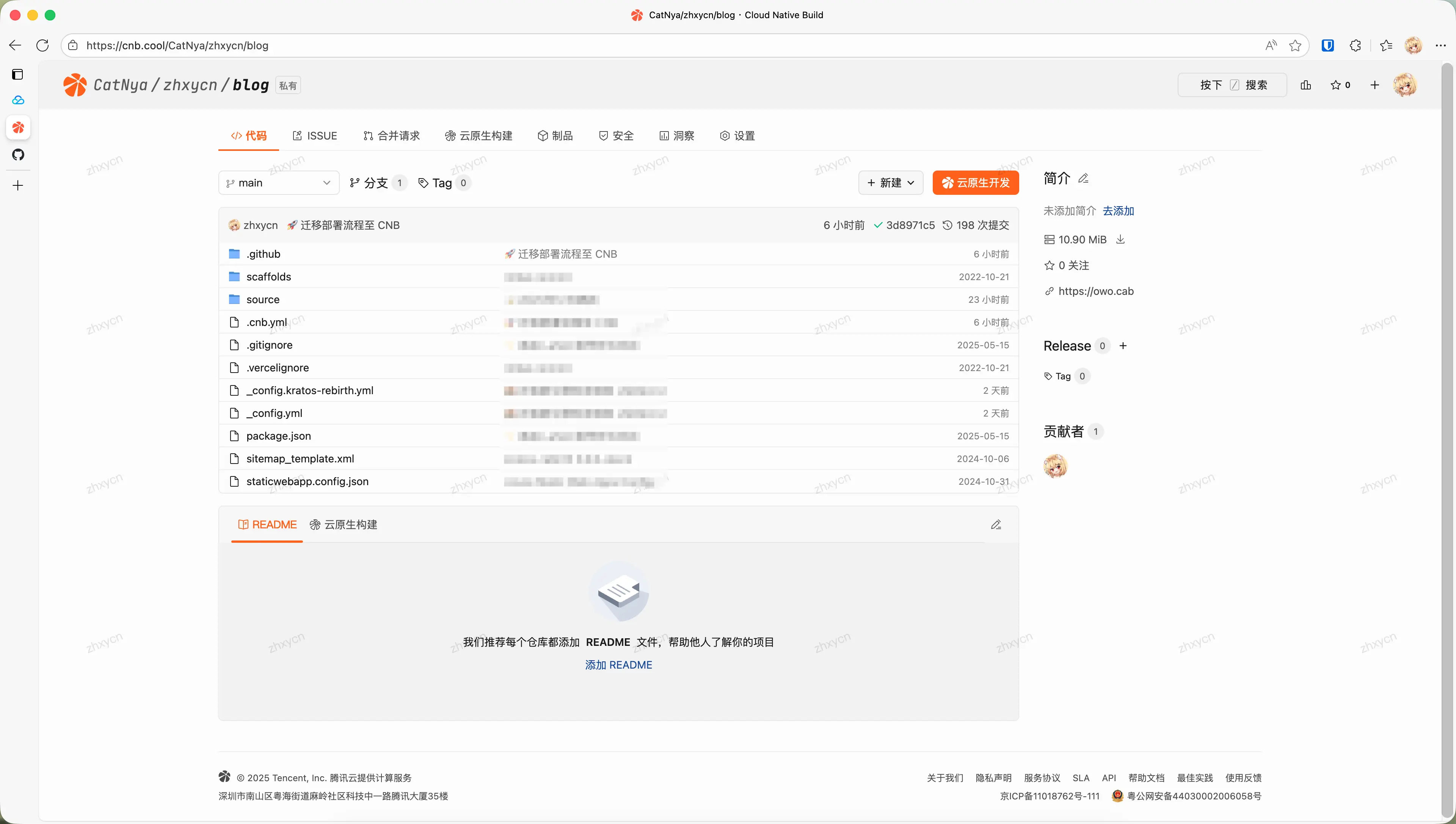The image size is (1456, 824).
Task: Edit the README via pencil icon
Action: [996, 525]
